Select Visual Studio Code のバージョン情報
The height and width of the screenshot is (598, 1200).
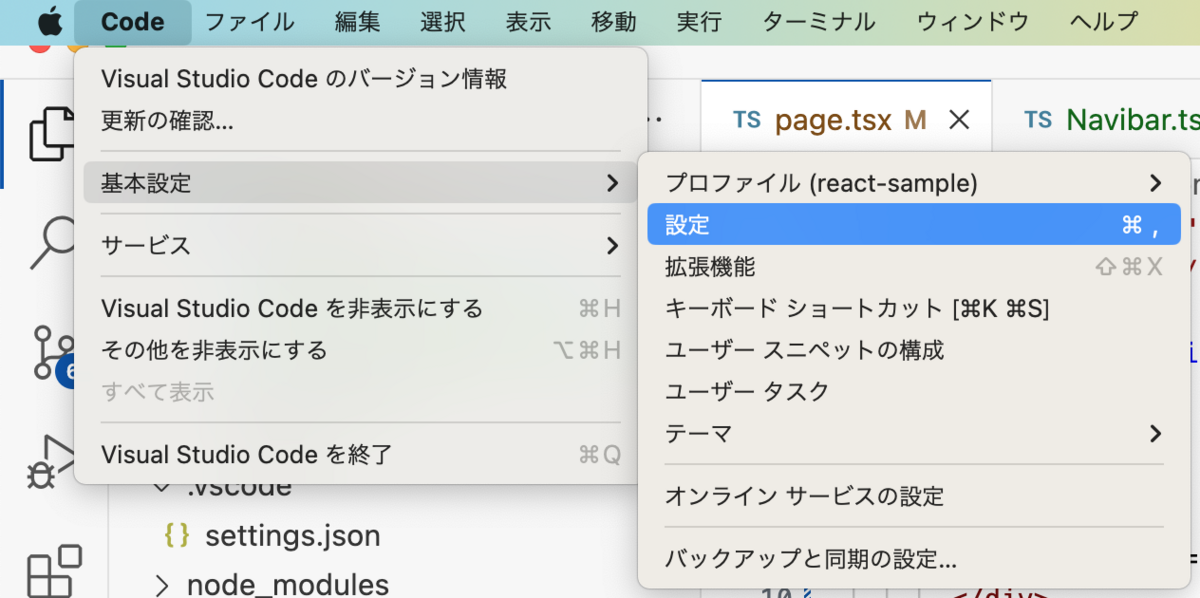pyautogui.click(x=360, y=79)
